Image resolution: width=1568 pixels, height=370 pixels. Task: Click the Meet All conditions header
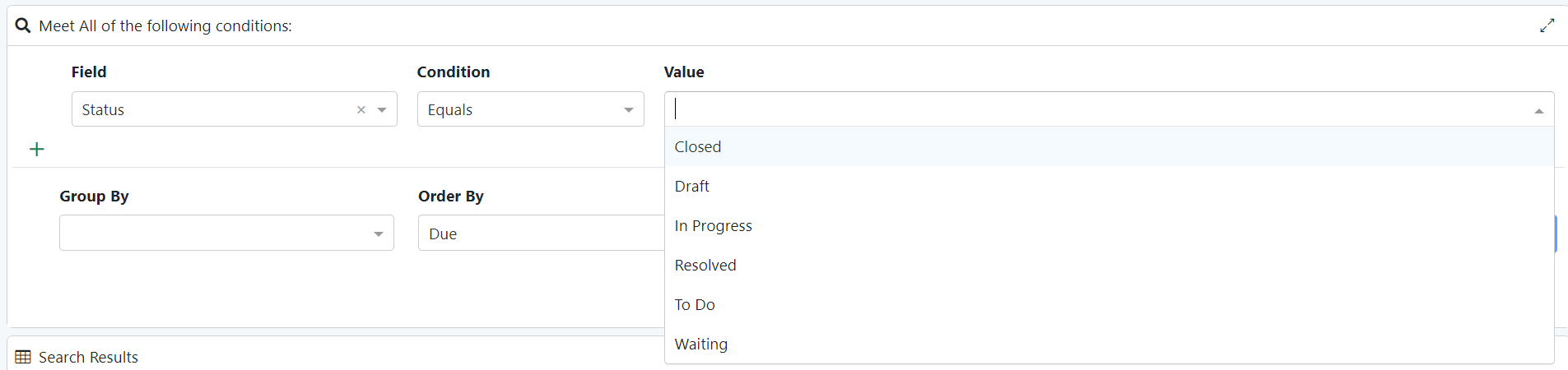165,25
